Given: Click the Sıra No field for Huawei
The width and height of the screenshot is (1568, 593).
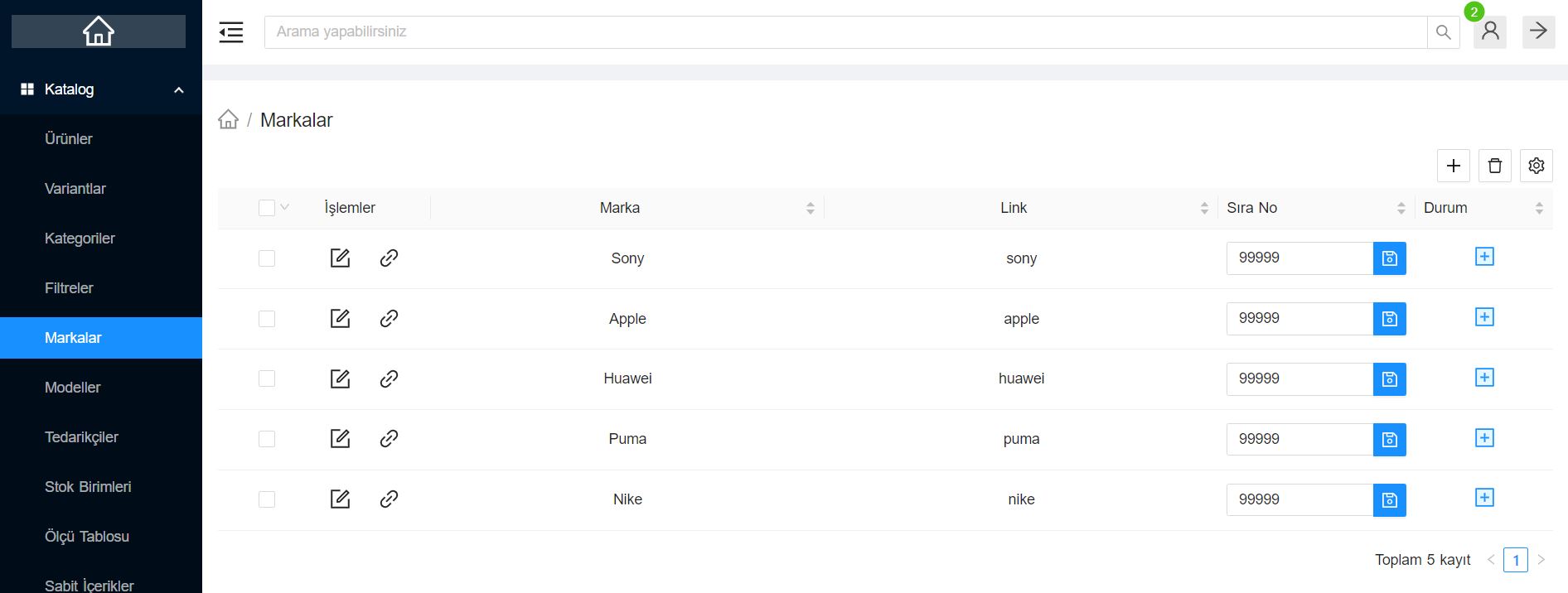Looking at the screenshot, I should [x=1299, y=379].
